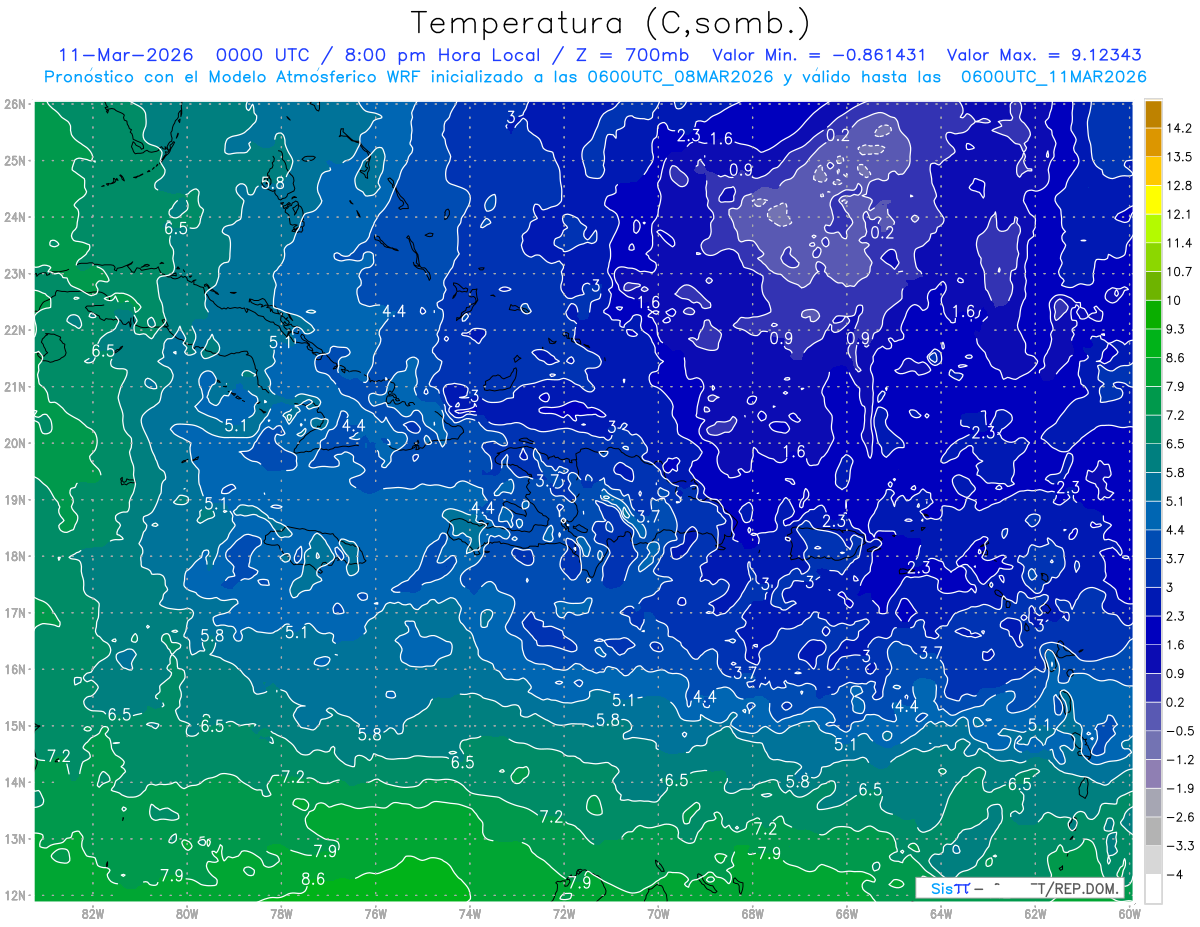Click the '10' value on the color scale
Viewport: 1200px width, 927px height.
1173,300
